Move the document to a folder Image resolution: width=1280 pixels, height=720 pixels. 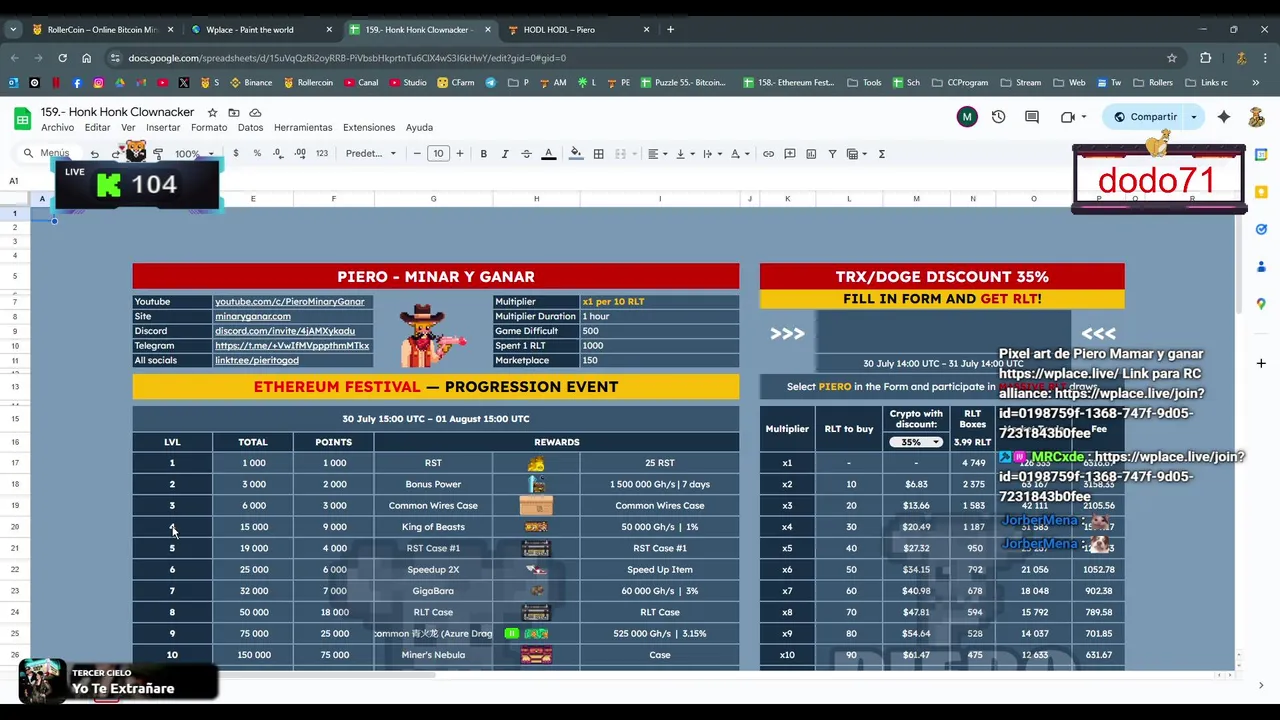pos(234,113)
